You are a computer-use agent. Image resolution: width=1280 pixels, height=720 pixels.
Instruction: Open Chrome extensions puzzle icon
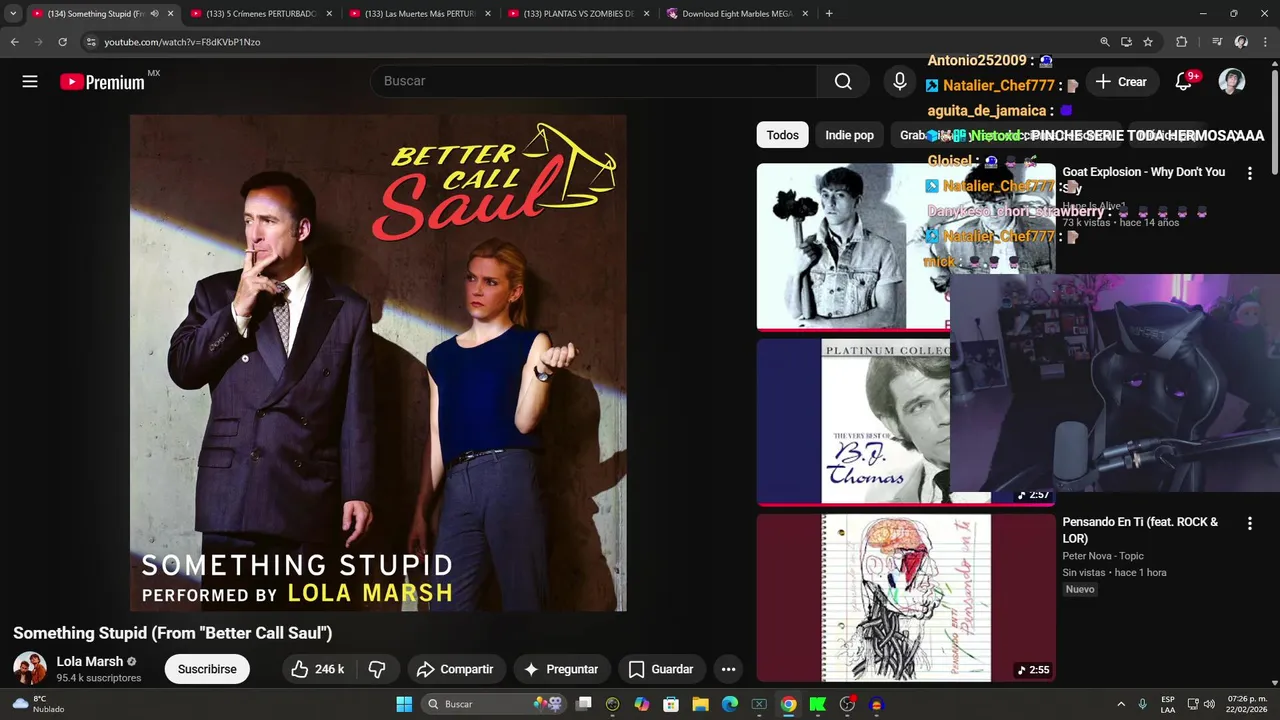[1181, 42]
